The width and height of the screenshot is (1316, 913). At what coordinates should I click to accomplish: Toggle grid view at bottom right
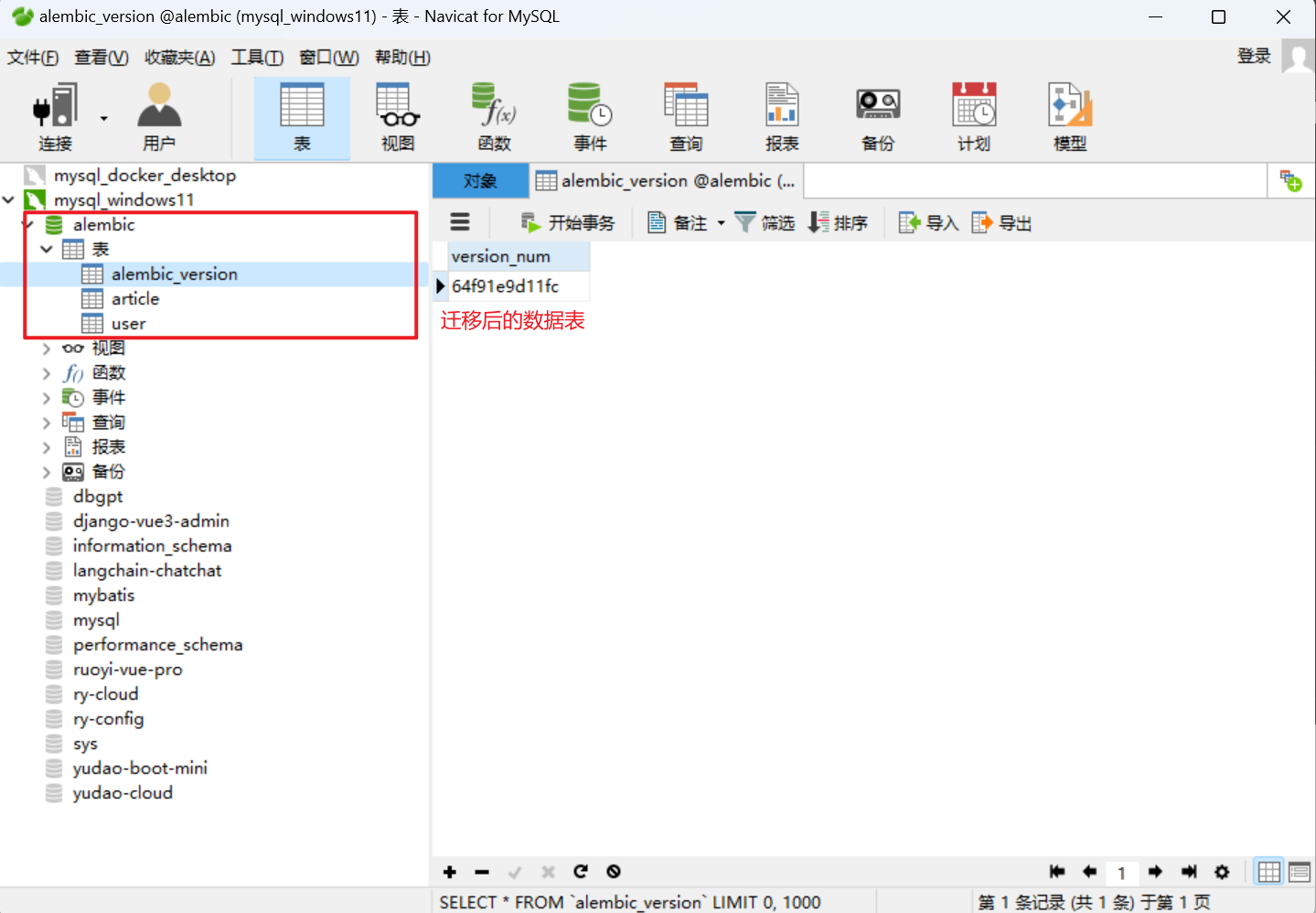tap(1268, 872)
